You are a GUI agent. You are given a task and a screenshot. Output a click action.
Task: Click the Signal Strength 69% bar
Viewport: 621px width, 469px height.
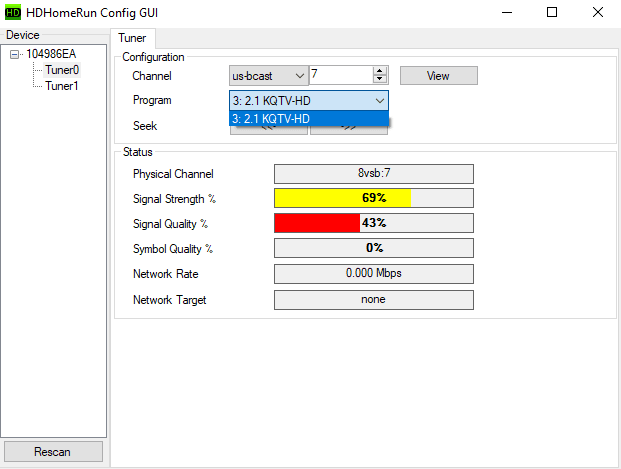click(x=373, y=198)
